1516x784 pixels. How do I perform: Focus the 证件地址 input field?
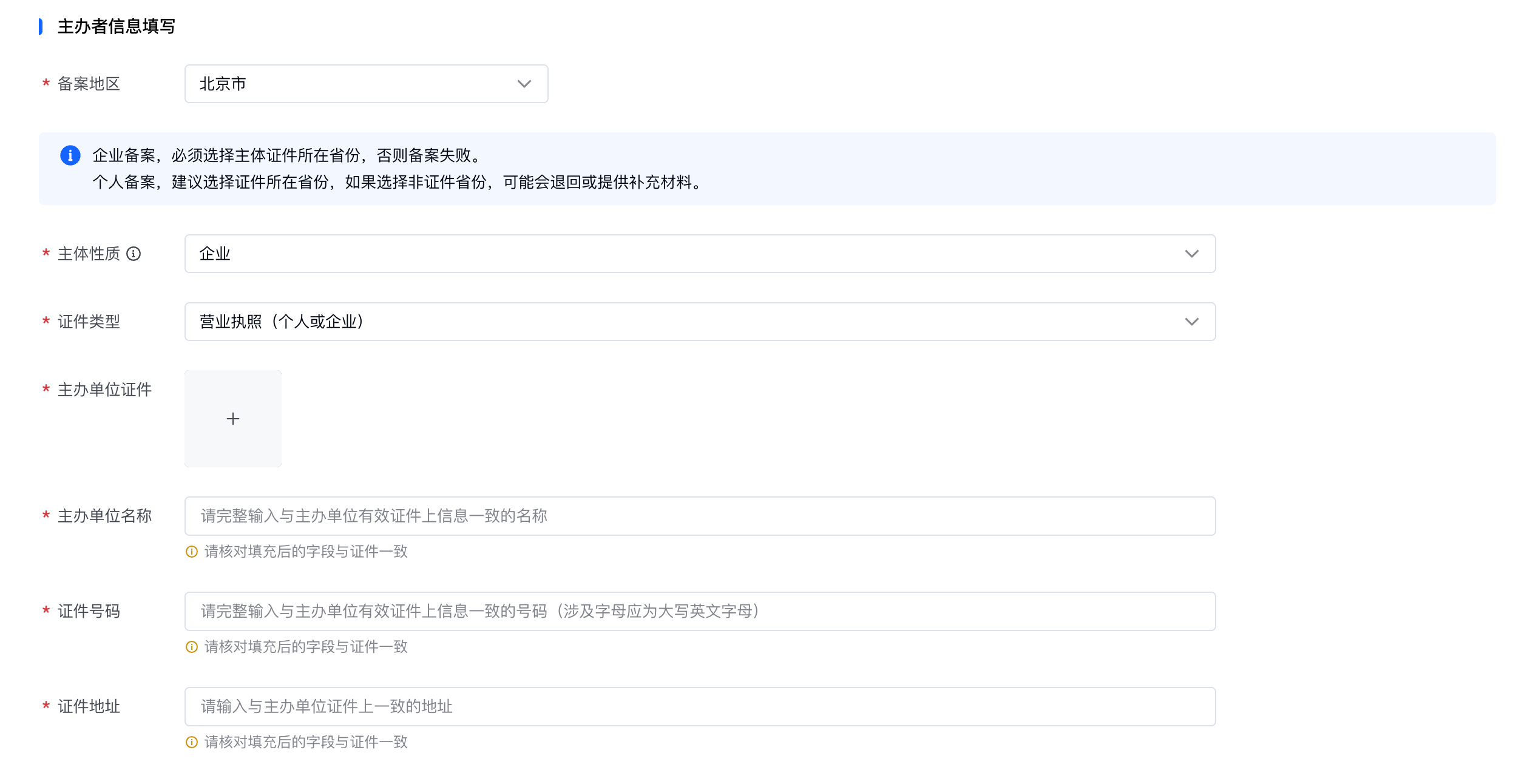[x=699, y=706]
